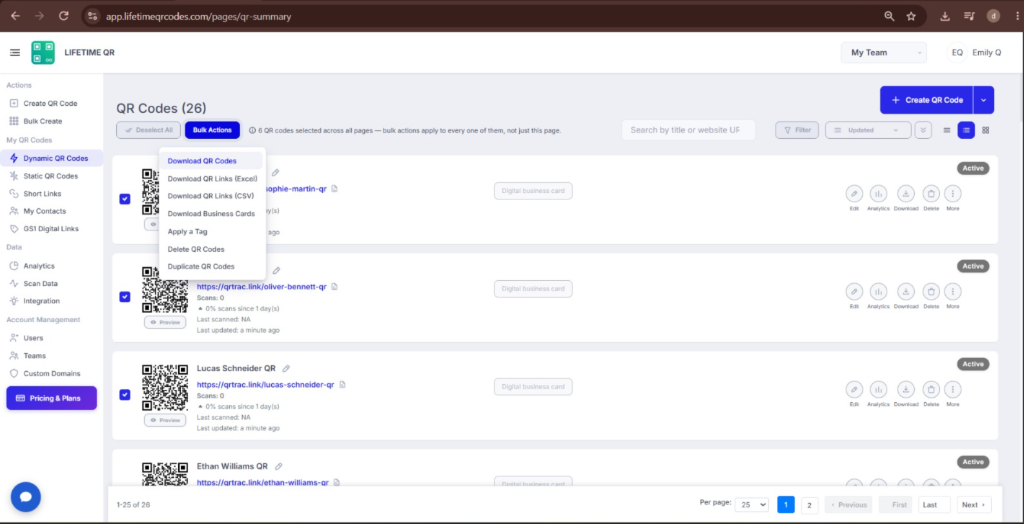Jump to the Last page button

pyautogui.click(x=935, y=504)
